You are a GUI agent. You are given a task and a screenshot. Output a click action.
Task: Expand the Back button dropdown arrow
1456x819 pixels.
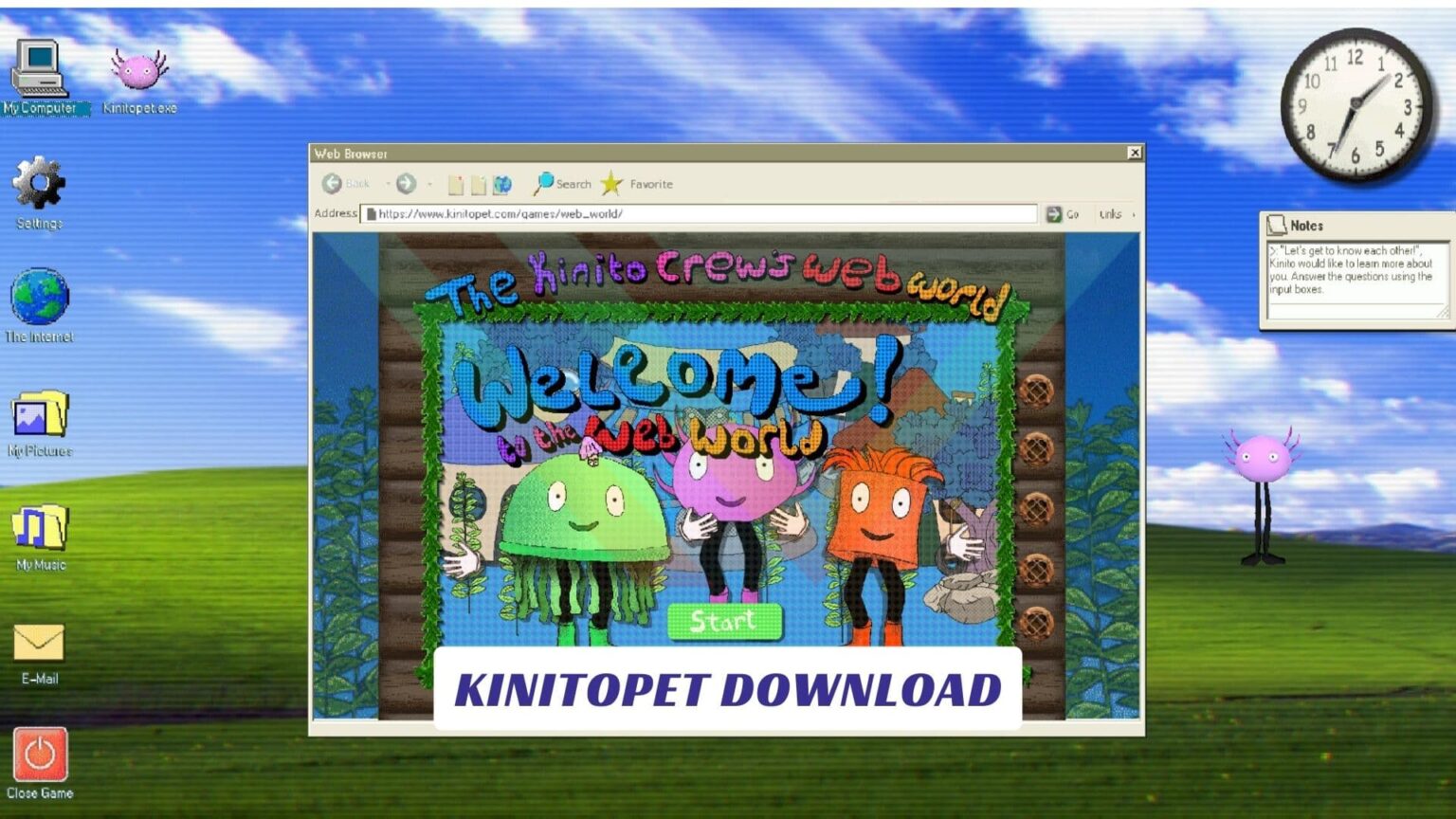click(387, 183)
